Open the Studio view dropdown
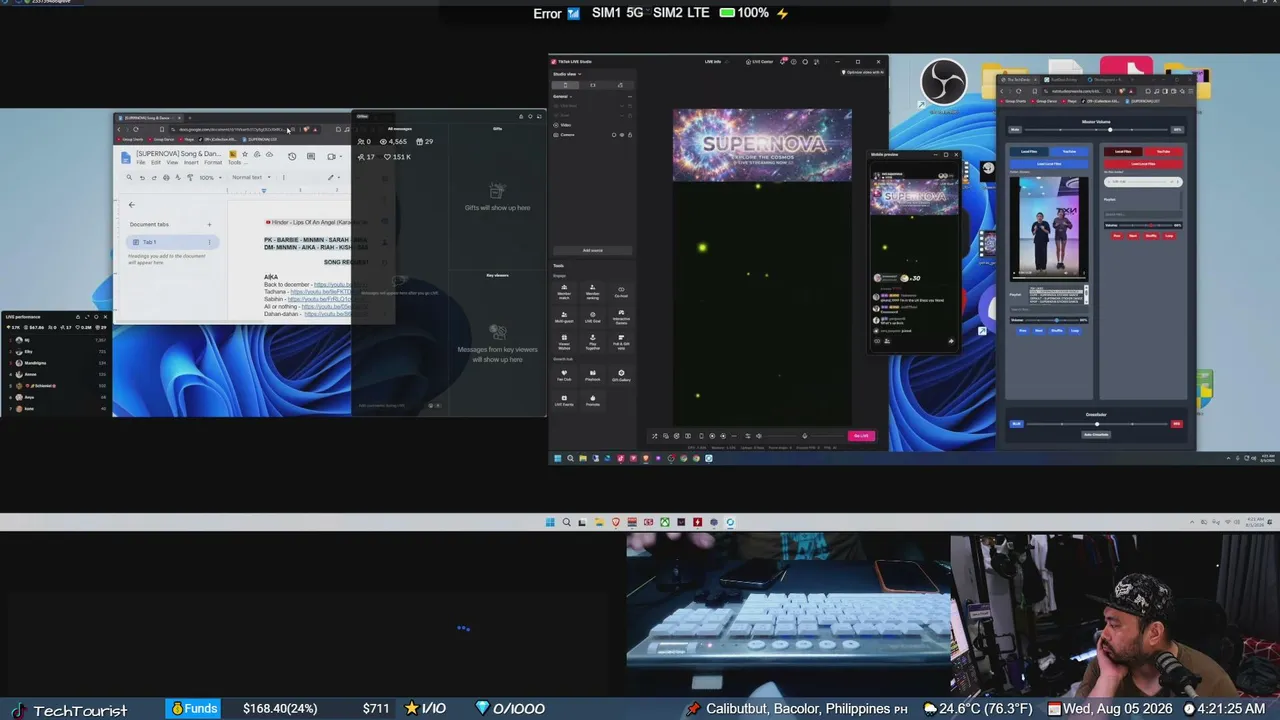Viewport: 1280px width, 720px height. coord(567,74)
